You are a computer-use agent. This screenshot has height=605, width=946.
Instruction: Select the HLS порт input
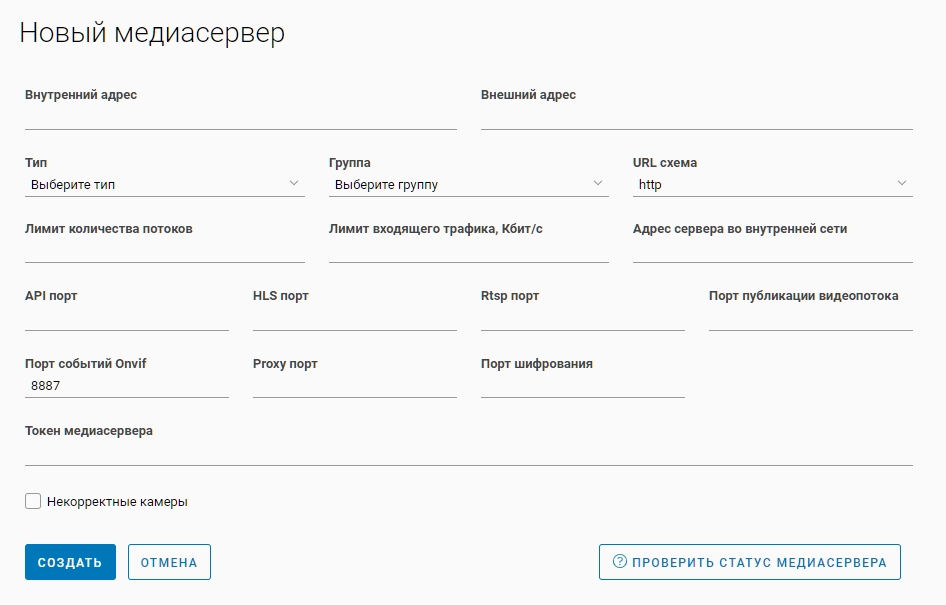point(355,318)
